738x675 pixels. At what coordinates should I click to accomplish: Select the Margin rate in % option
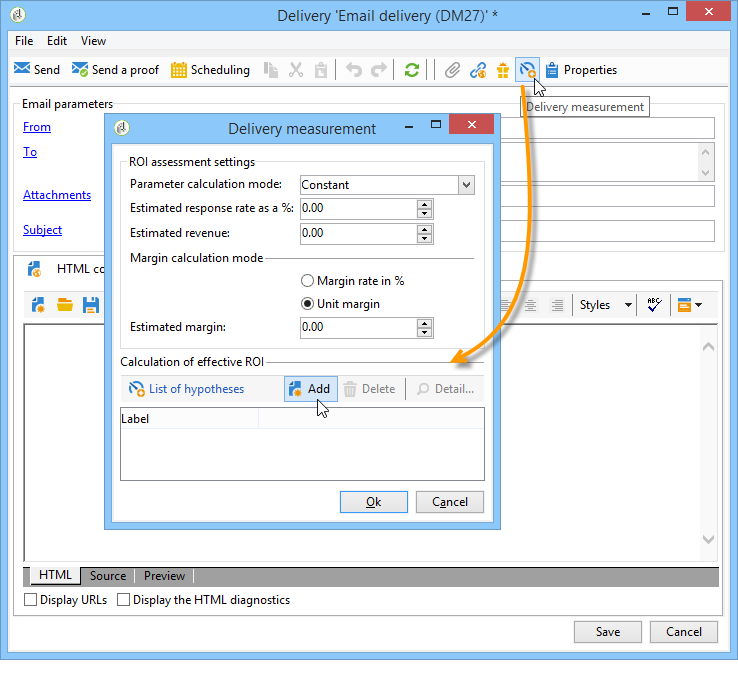click(x=353, y=281)
